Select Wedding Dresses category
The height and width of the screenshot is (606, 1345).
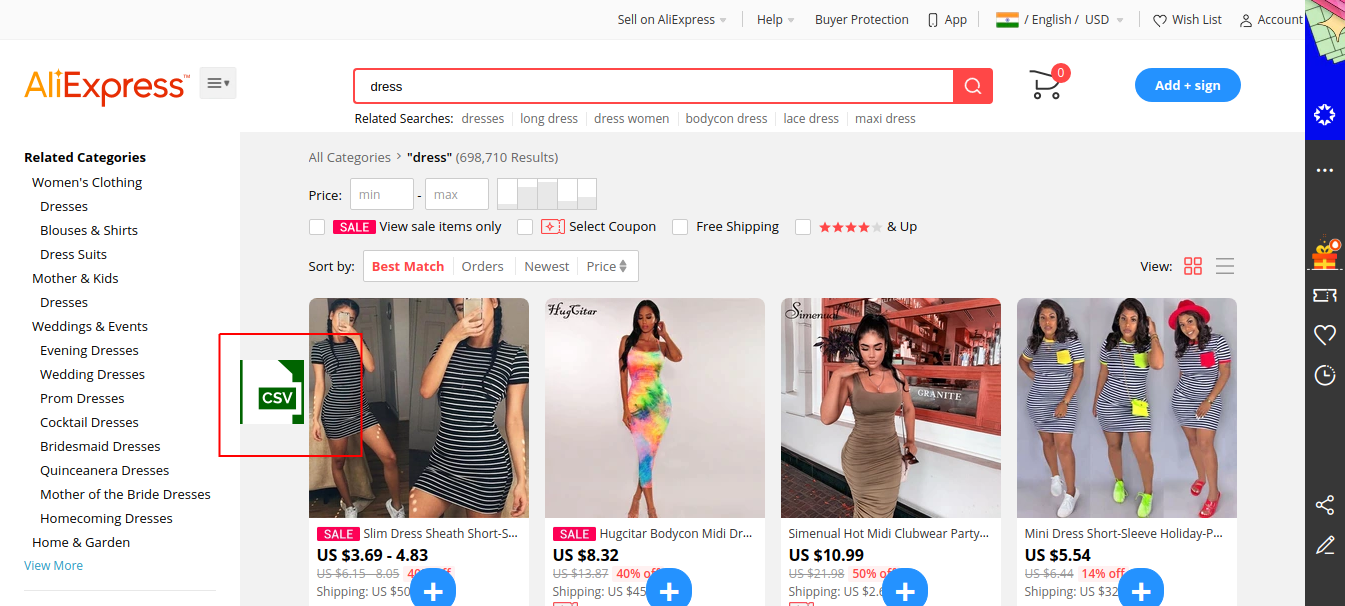click(92, 374)
